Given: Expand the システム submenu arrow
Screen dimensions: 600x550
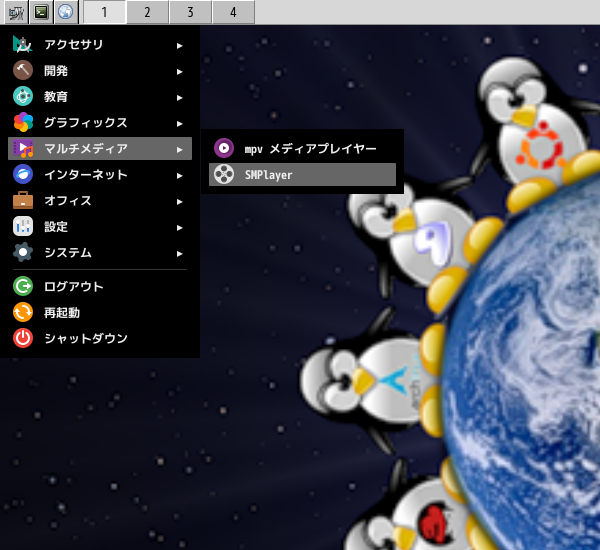Looking at the screenshot, I should click(x=179, y=254).
